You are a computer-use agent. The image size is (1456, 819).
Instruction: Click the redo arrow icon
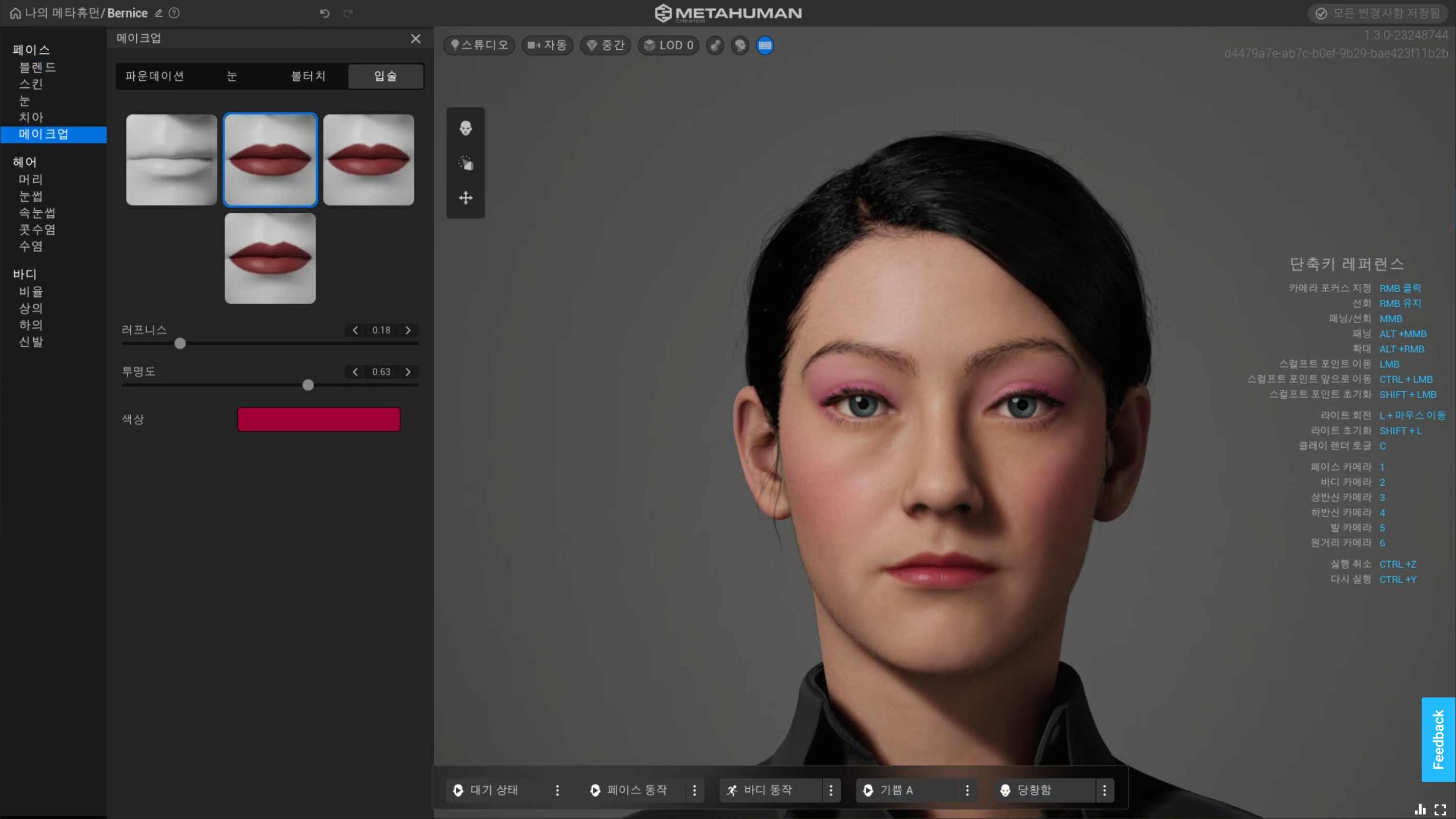(348, 13)
